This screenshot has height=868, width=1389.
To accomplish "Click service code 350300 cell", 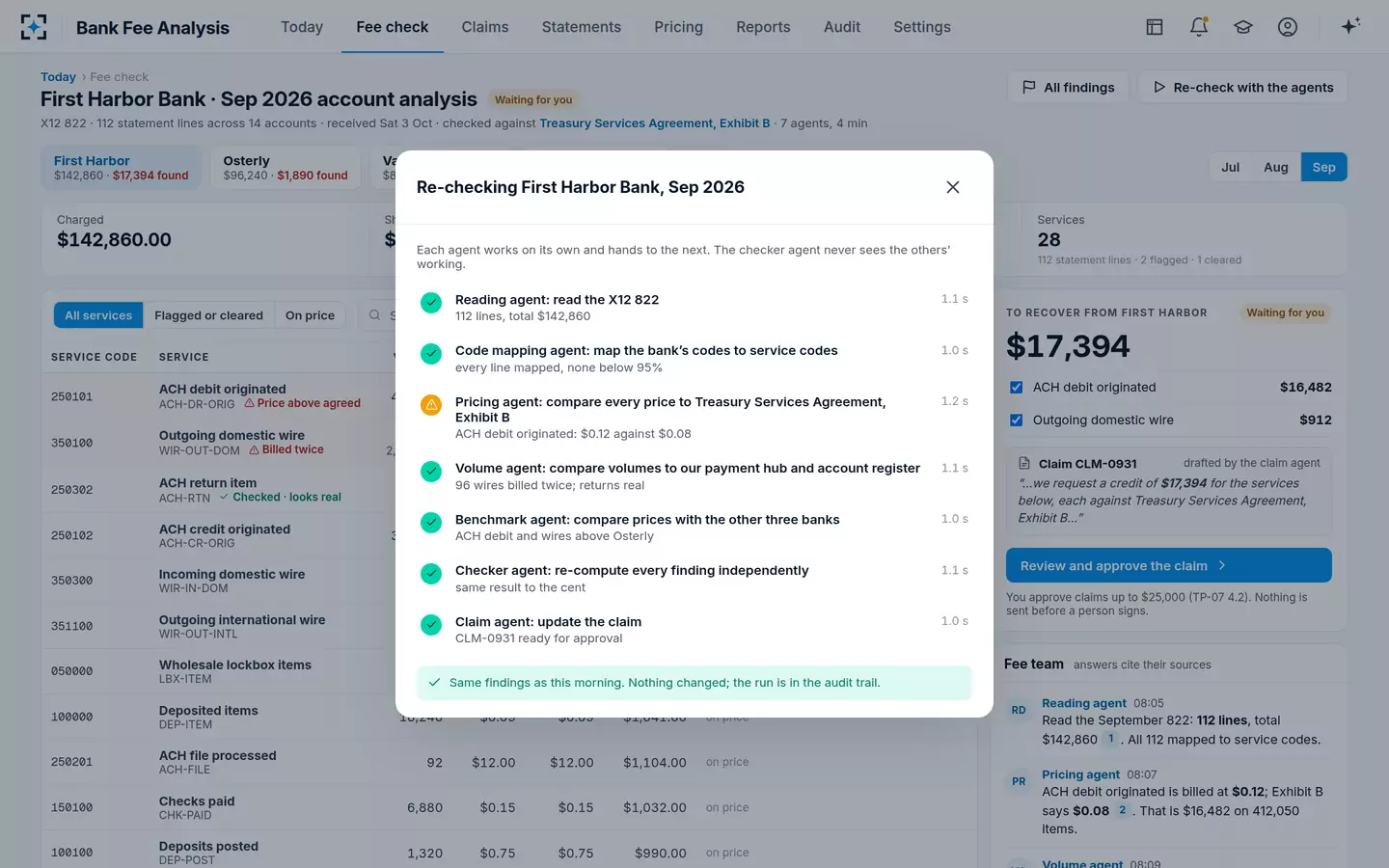I will pyautogui.click(x=72, y=581).
